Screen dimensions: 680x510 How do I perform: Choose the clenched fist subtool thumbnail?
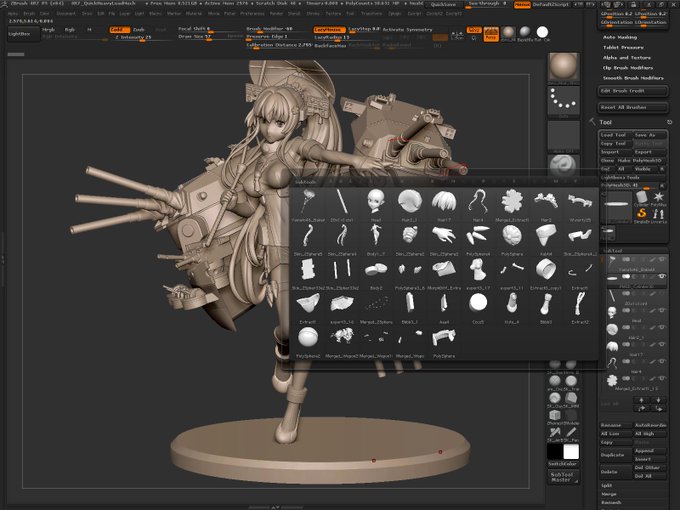coord(409,235)
